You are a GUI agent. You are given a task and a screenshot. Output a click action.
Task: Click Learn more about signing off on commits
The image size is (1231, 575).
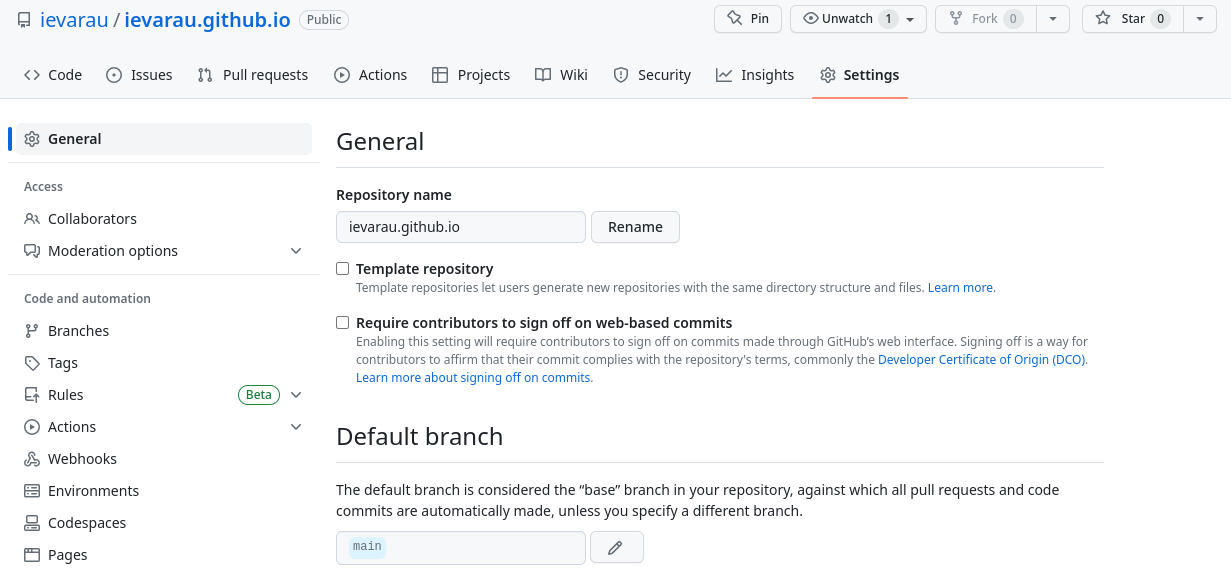(x=474, y=378)
